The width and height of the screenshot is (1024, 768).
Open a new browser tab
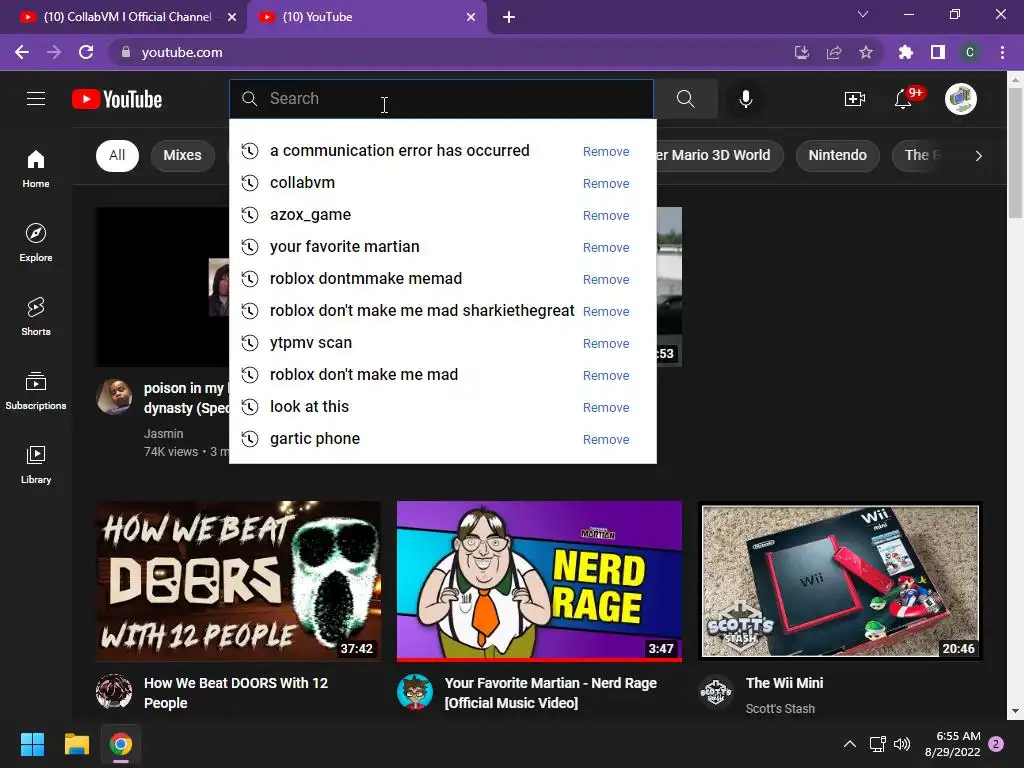click(x=509, y=17)
